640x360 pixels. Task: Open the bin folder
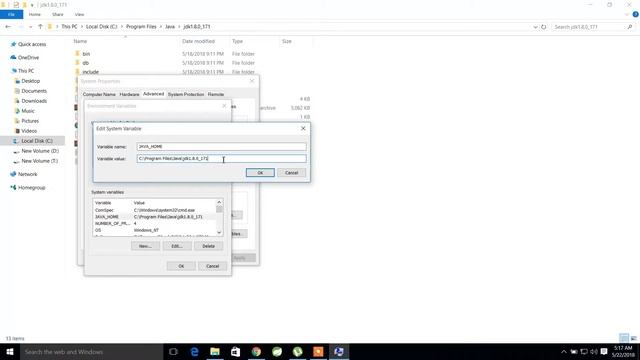86,54
